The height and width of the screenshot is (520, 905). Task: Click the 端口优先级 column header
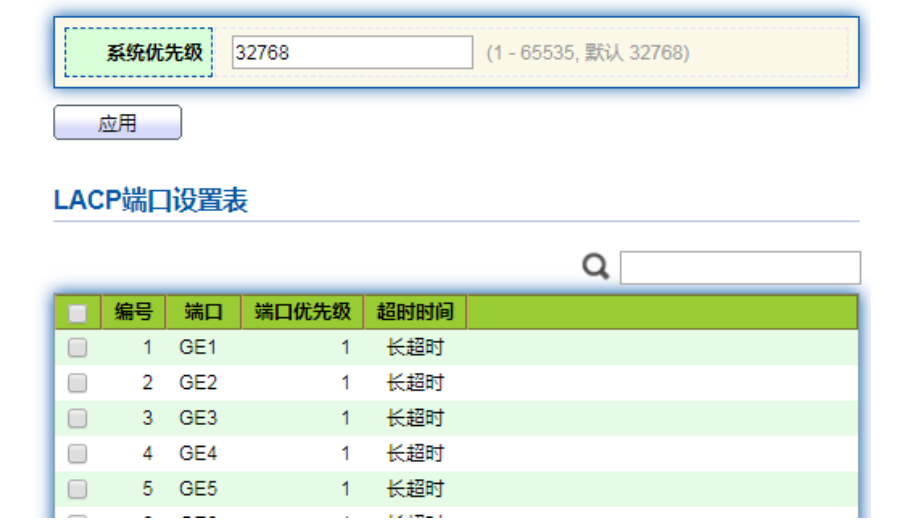[302, 312]
